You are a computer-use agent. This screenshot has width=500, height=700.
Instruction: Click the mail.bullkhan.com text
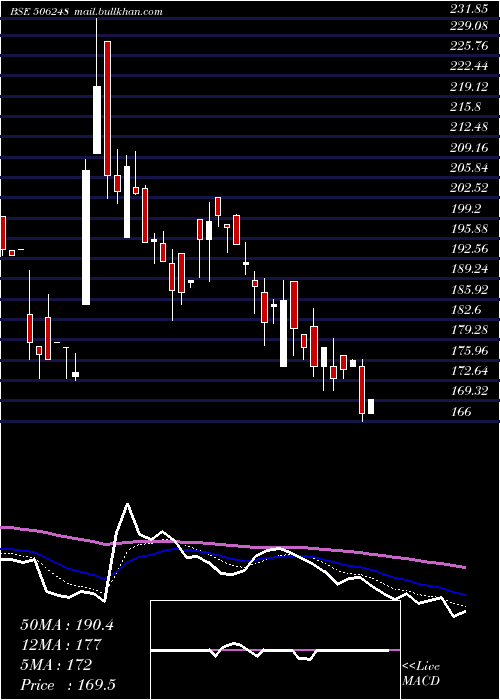click(x=117, y=12)
